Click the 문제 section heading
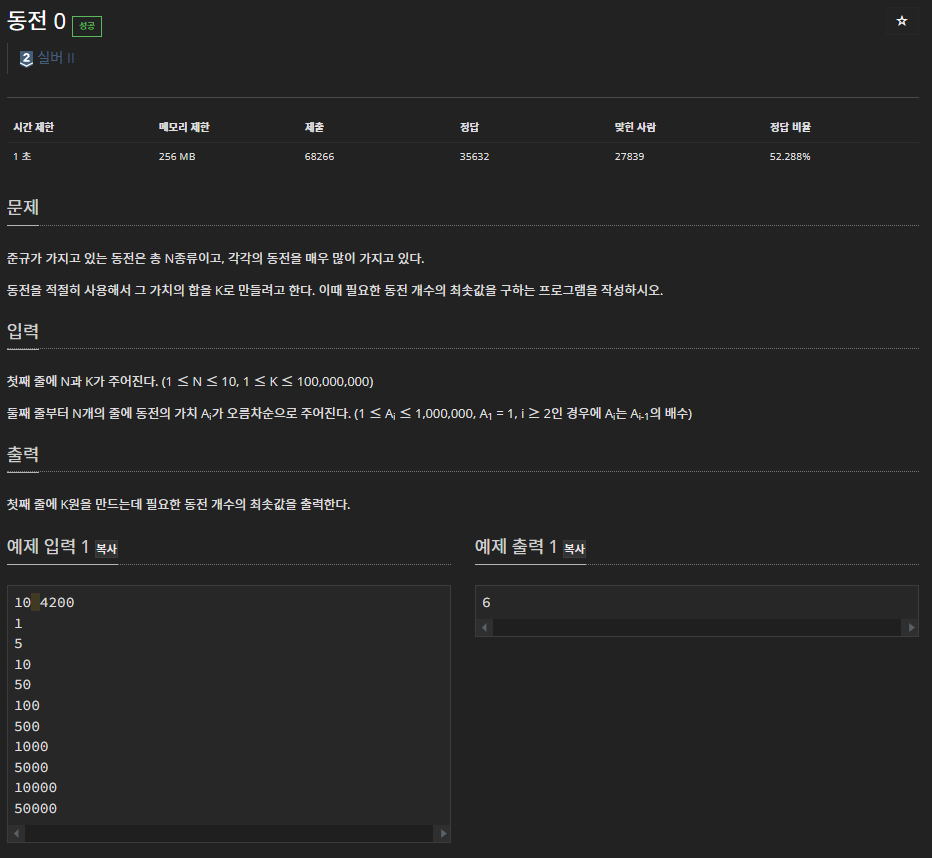Image resolution: width=932 pixels, height=858 pixels. coord(22,208)
